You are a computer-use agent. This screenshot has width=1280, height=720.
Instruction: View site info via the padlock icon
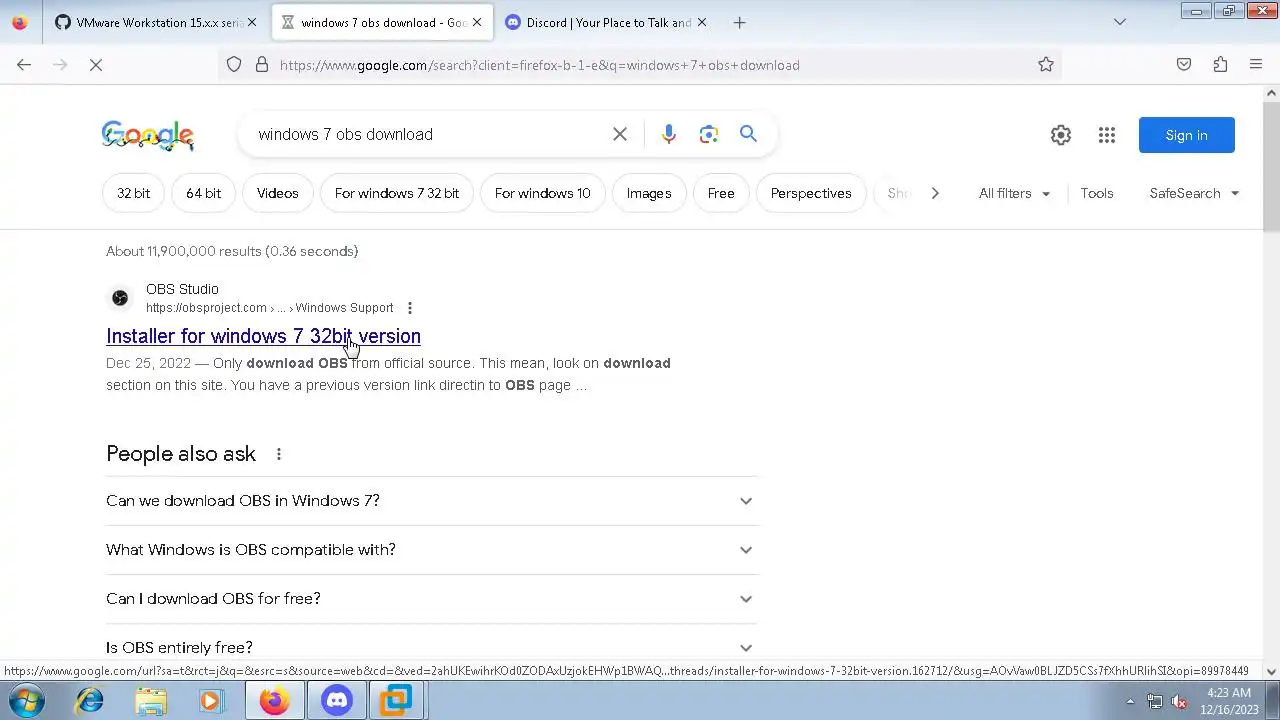(262, 65)
